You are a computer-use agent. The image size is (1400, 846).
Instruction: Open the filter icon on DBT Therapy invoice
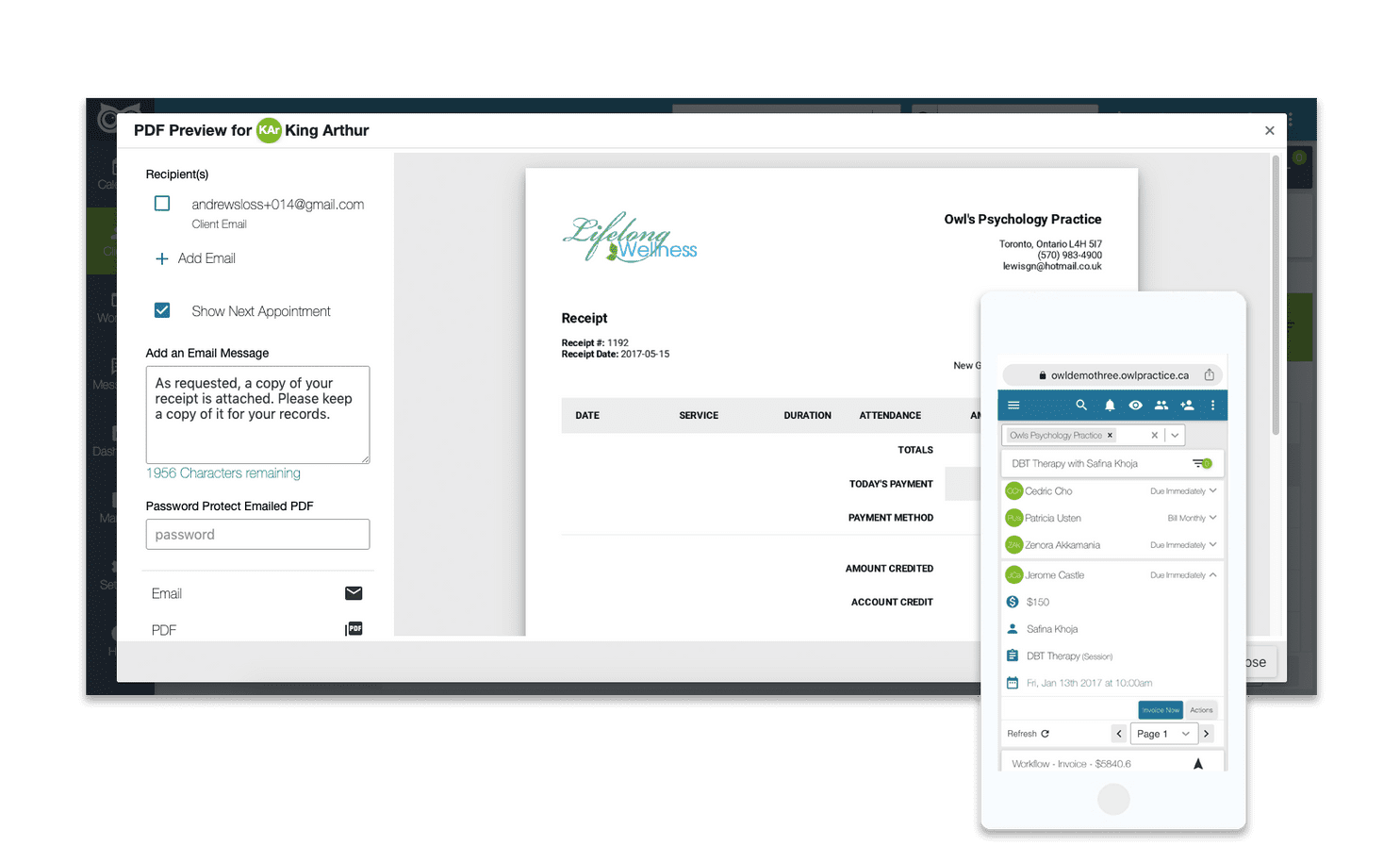point(1201,463)
